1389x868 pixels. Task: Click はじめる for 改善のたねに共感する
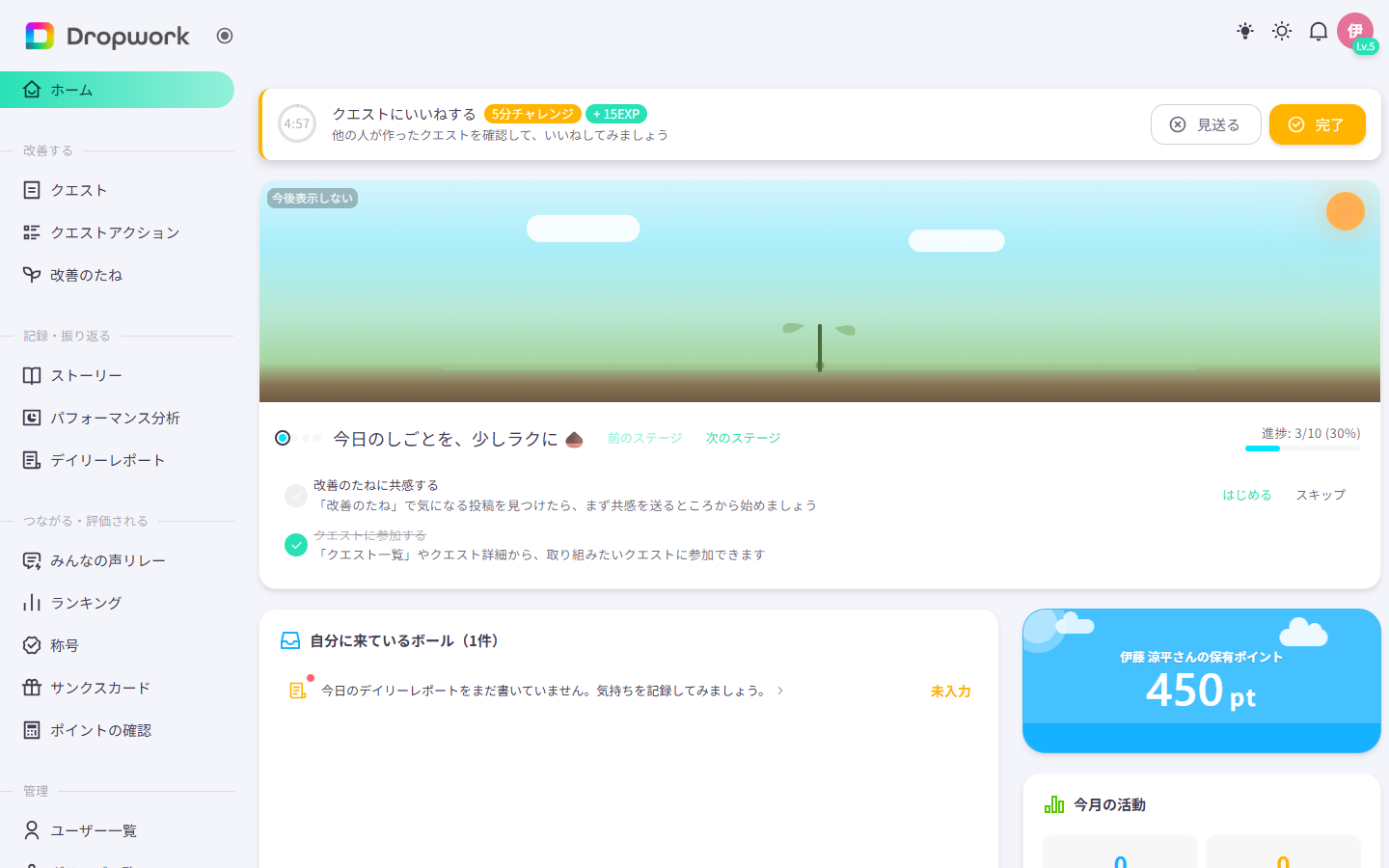pyautogui.click(x=1247, y=495)
